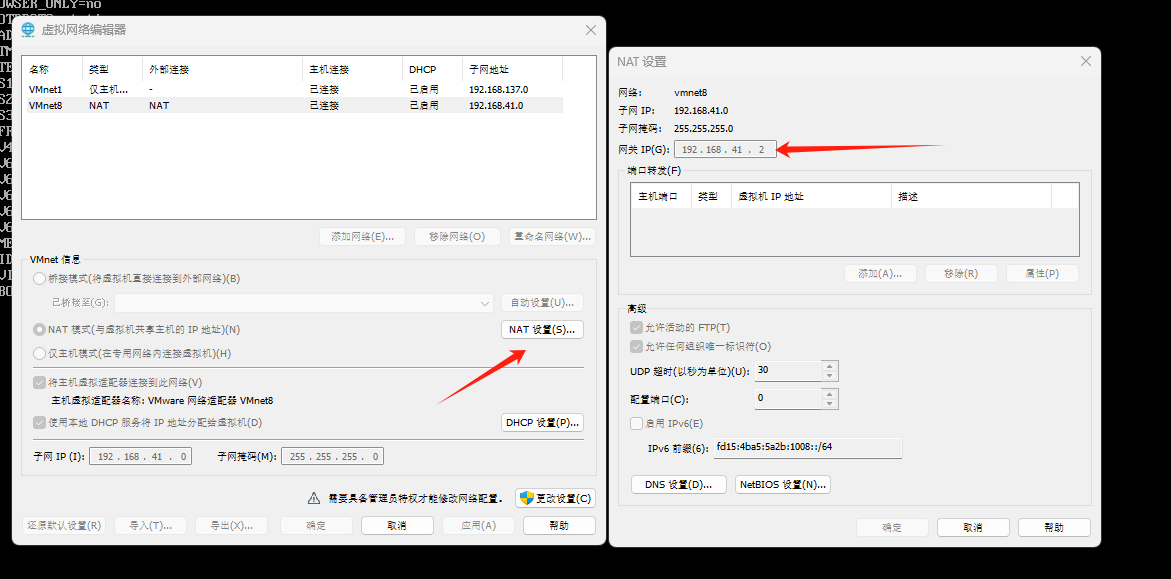Viewport: 1171px width, 579px height.
Task: Click 移除(R) in port forwarding
Action: point(961,273)
